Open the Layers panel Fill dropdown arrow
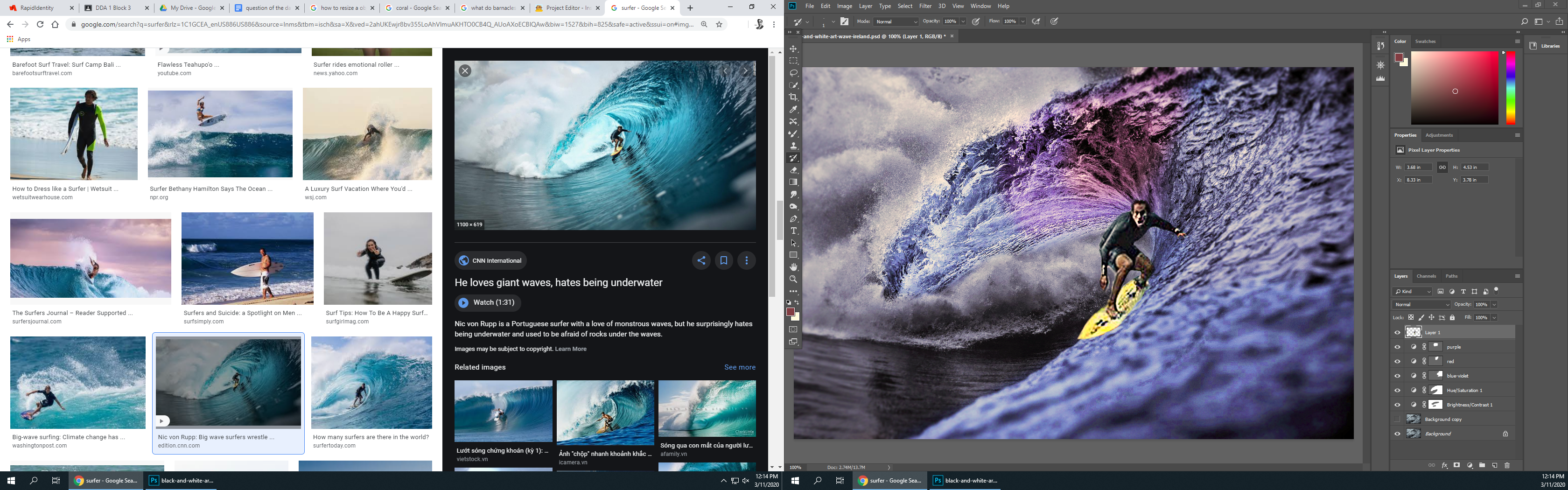Image resolution: width=1568 pixels, height=490 pixels. (1494, 318)
